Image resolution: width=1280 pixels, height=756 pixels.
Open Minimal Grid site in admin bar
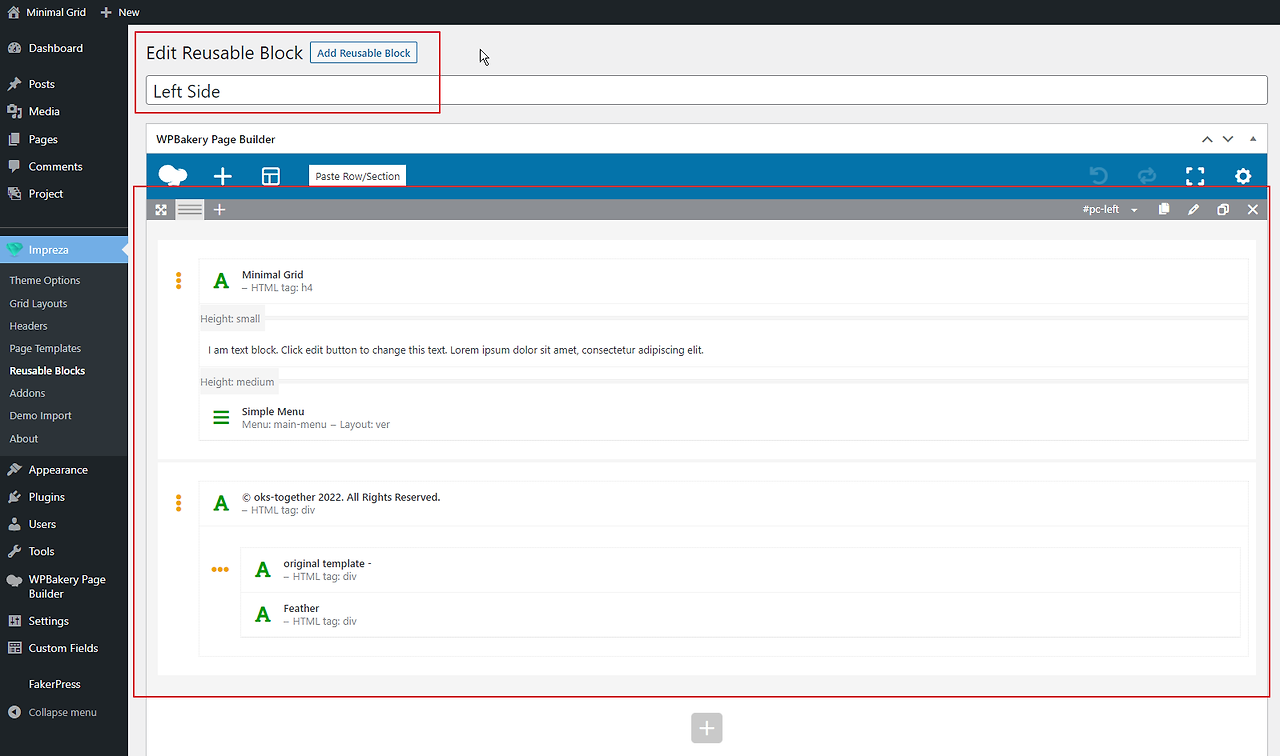click(x=47, y=12)
